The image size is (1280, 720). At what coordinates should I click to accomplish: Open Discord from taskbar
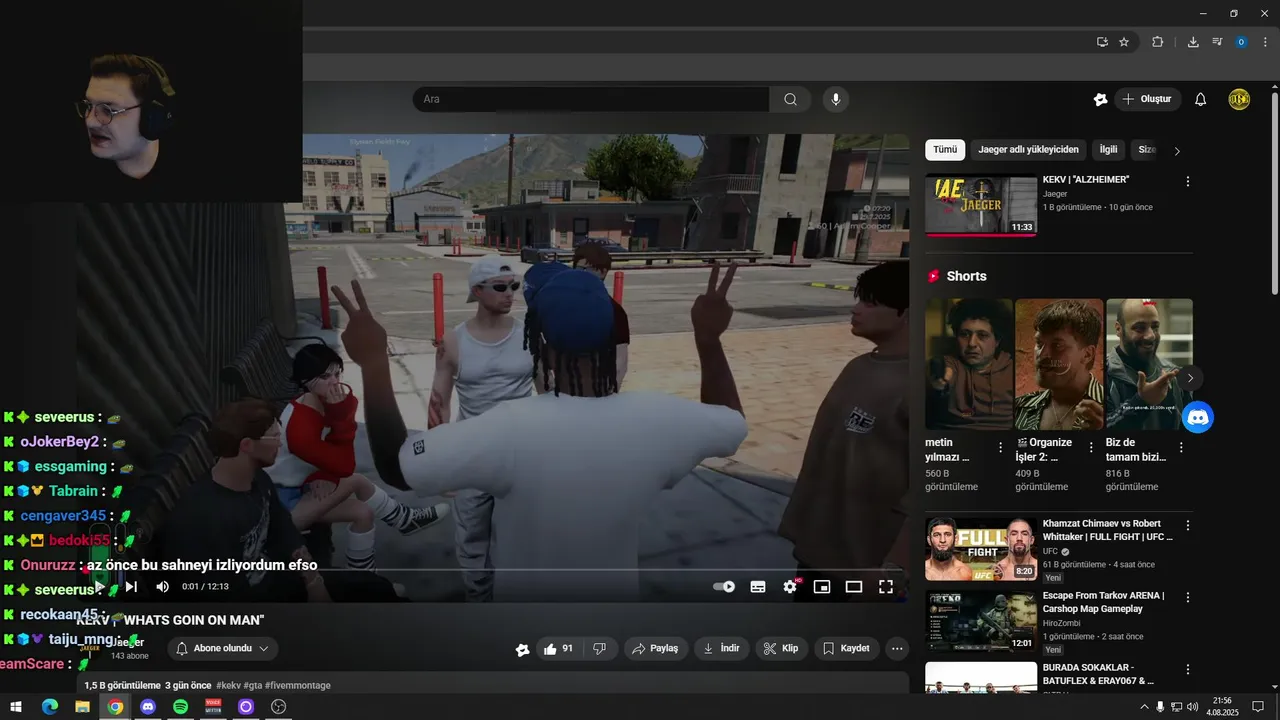(148, 707)
